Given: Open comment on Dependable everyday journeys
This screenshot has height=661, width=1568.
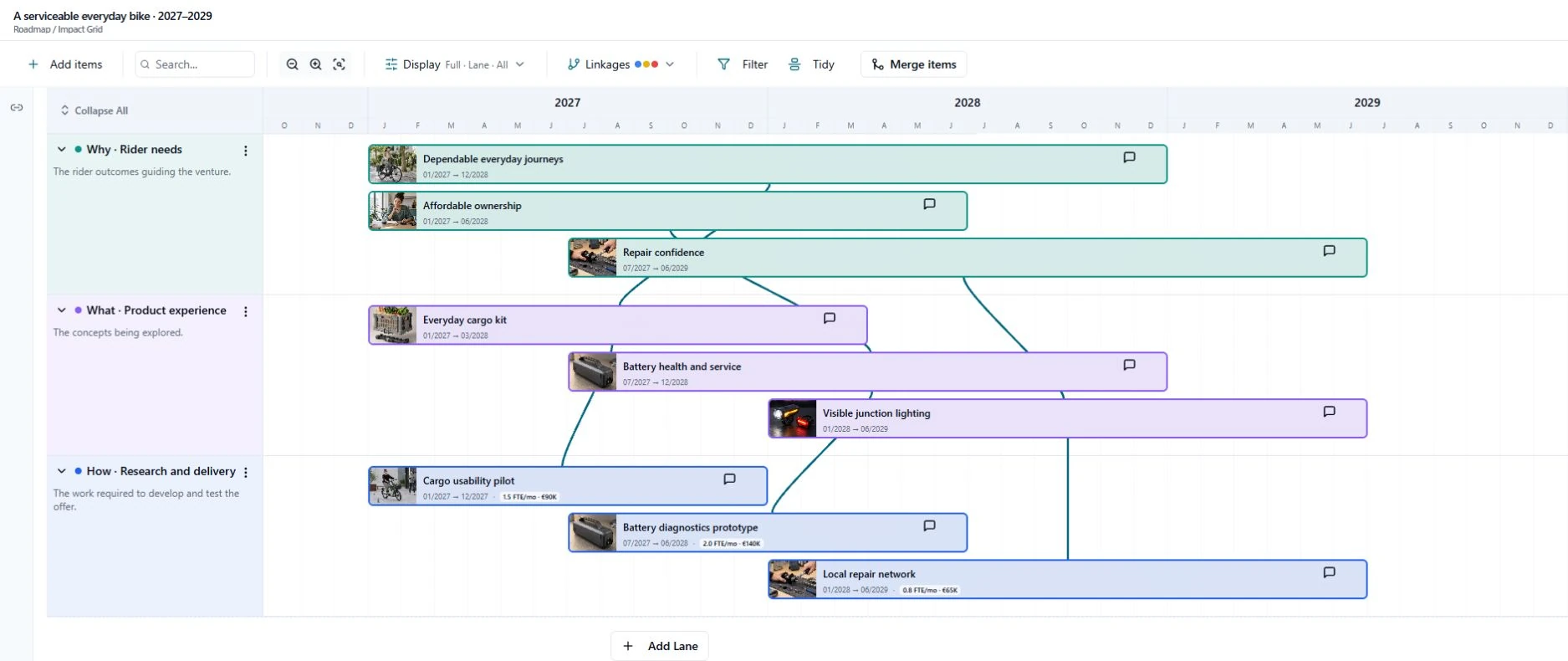Looking at the screenshot, I should (x=1129, y=157).
